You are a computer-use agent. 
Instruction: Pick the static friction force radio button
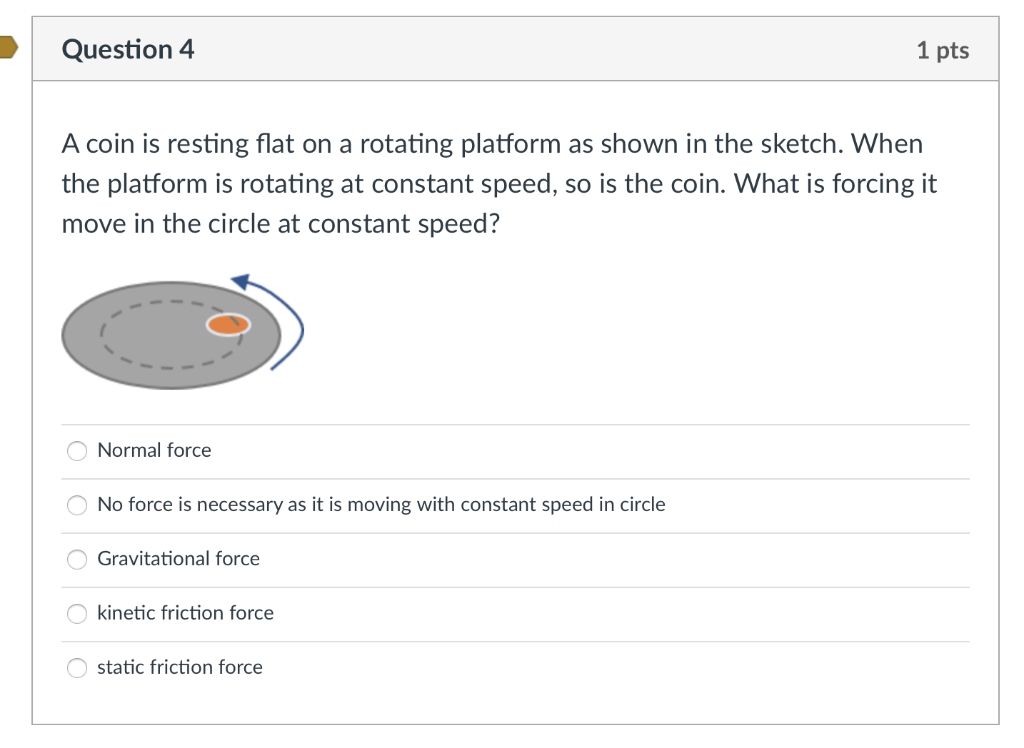click(x=77, y=668)
